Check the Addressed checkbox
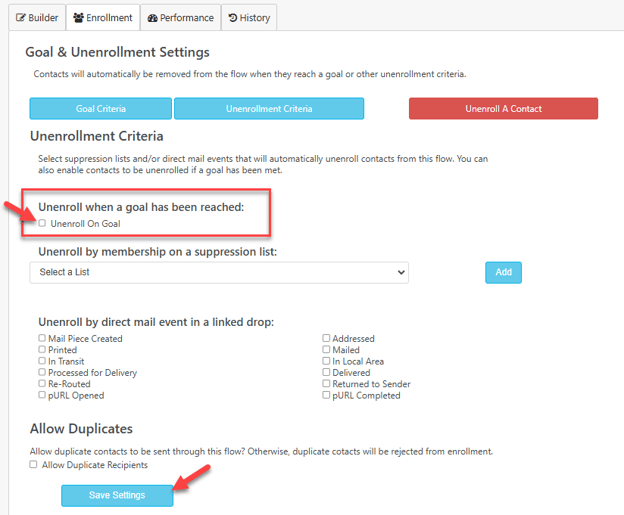 click(x=326, y=338)
